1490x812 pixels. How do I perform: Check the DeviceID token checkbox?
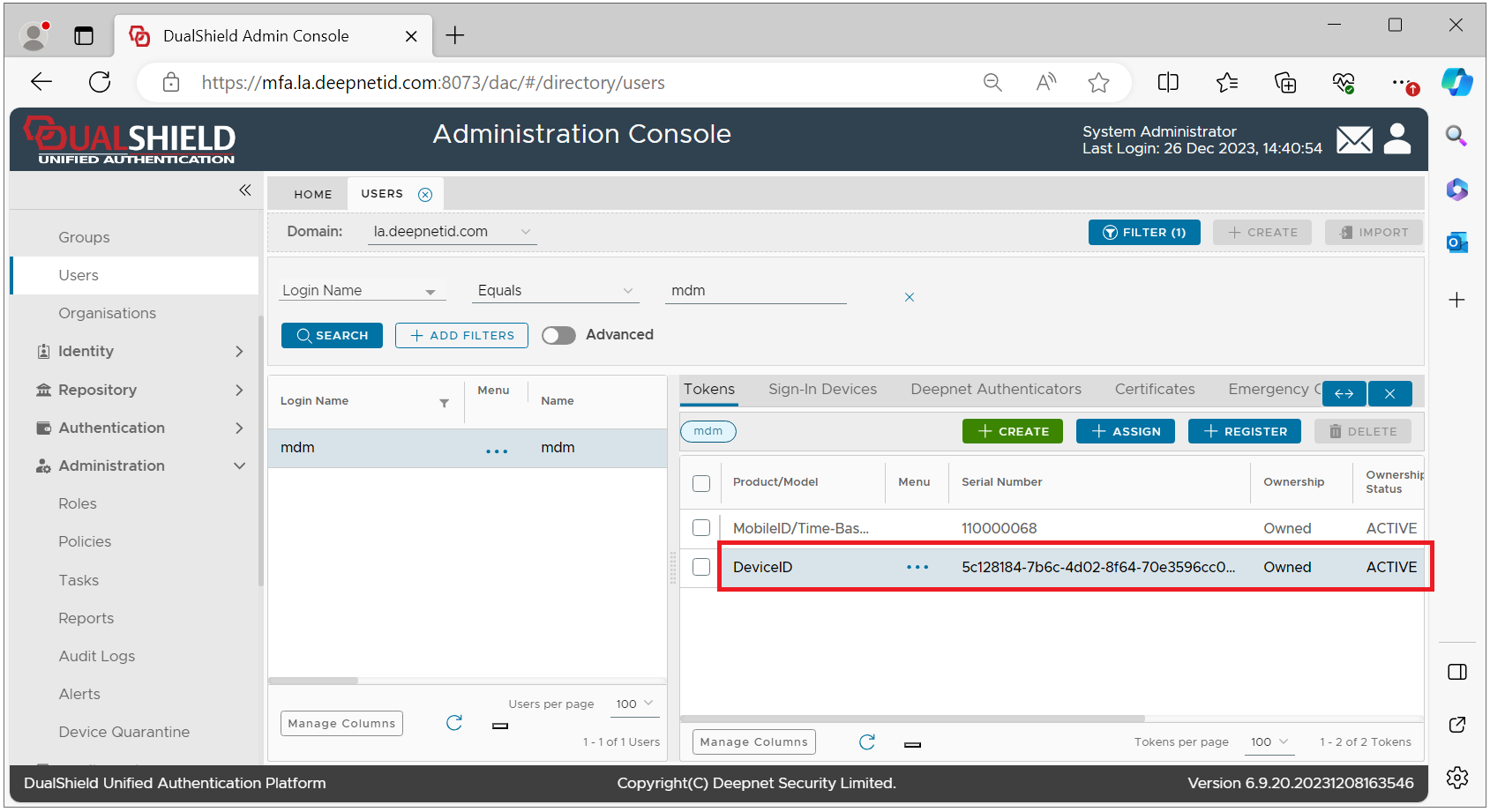tap(701, 568)
